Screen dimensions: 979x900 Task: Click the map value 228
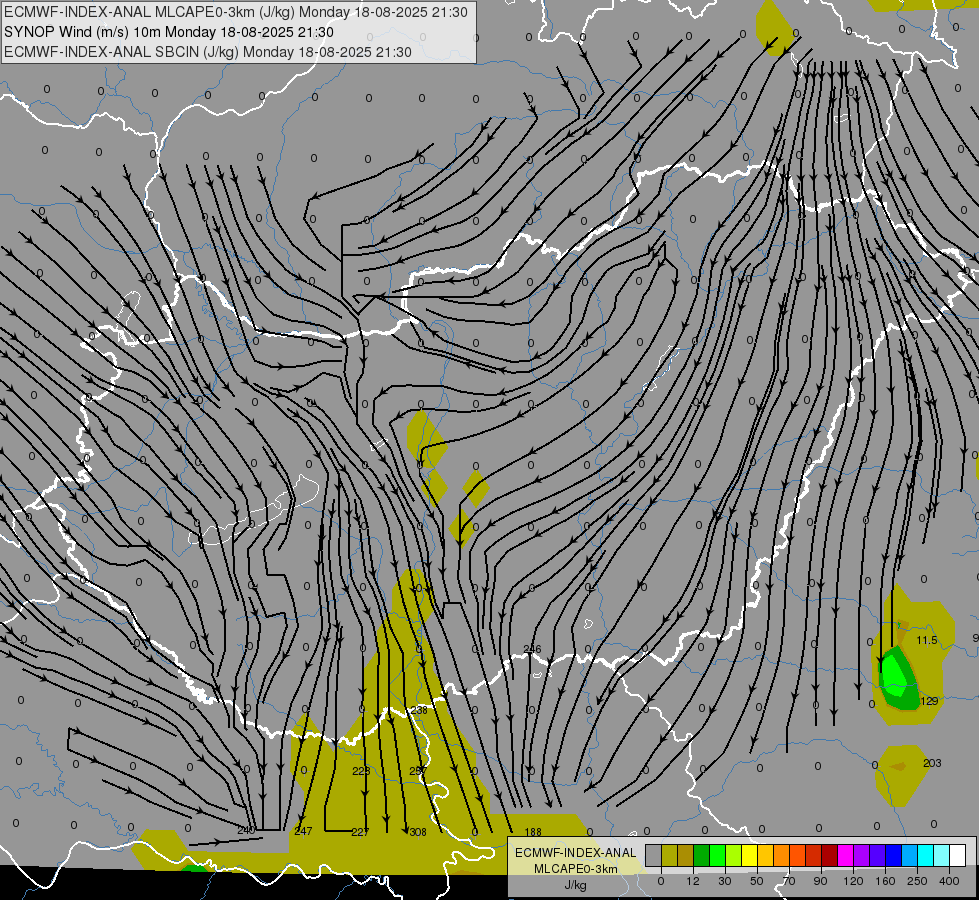(361, 771)
